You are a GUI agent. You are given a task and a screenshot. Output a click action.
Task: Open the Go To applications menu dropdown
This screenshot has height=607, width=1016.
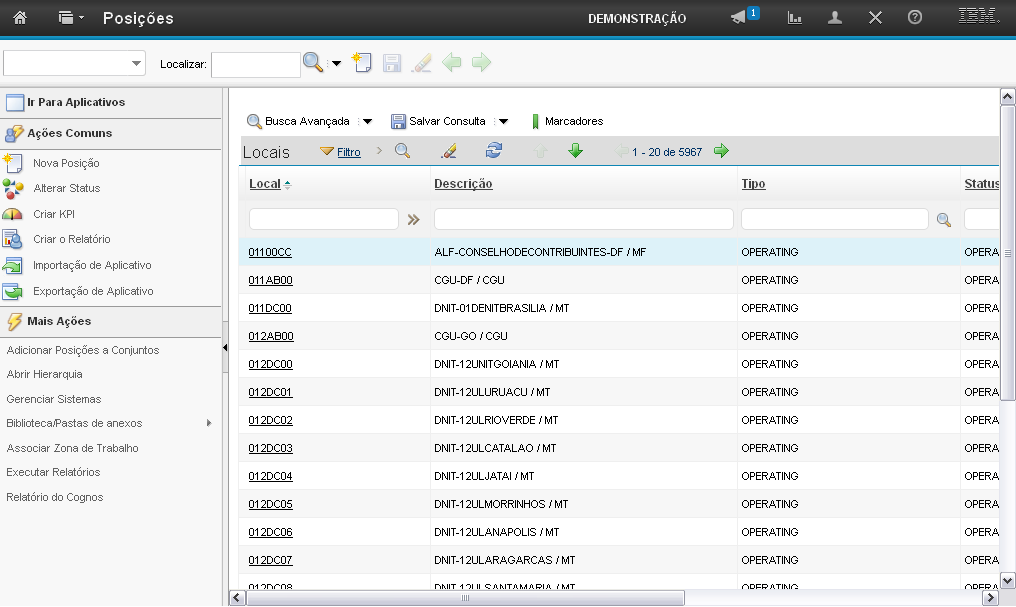(x=71, y=18)
